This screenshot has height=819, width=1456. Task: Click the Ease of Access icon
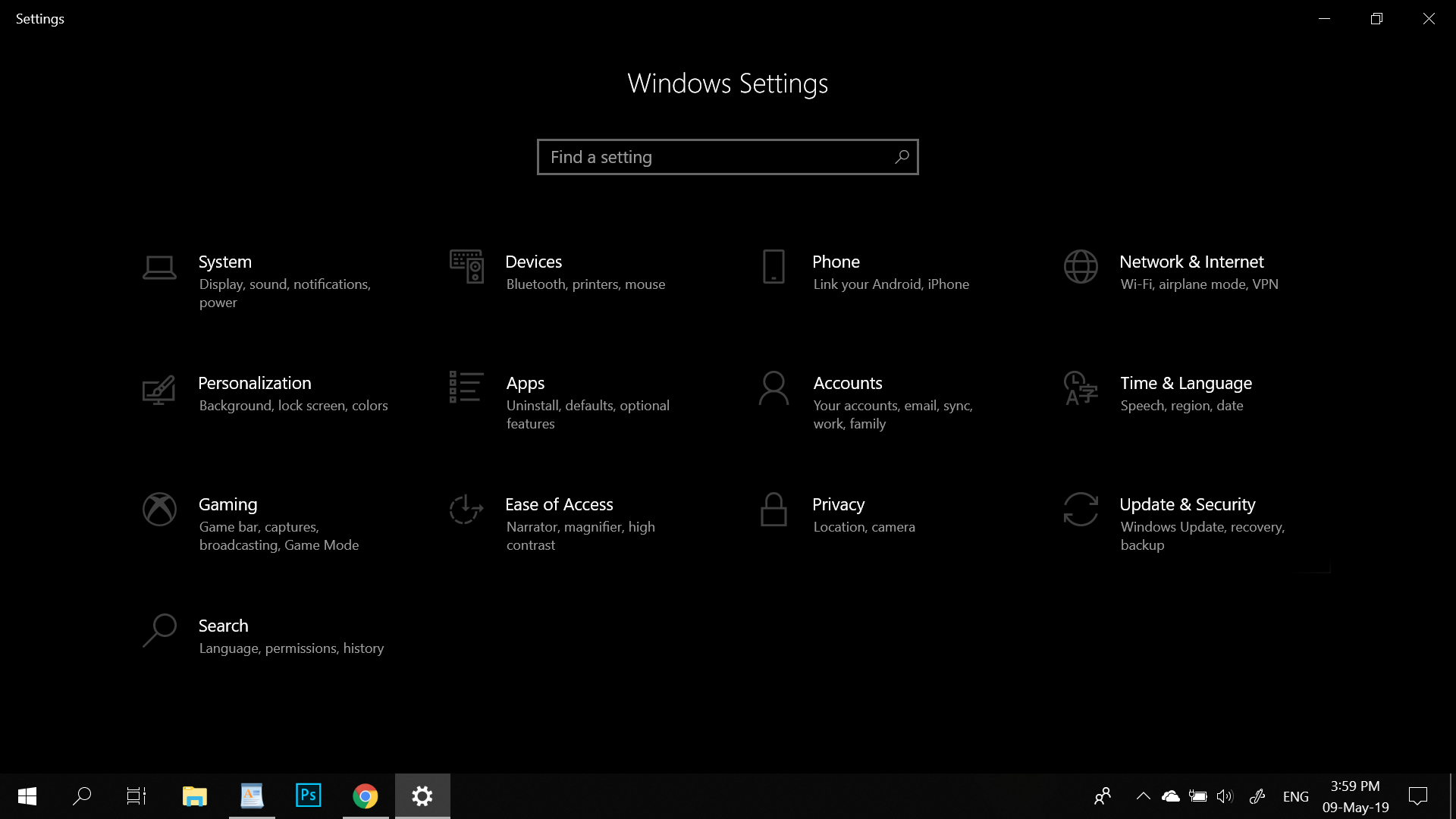[x=466, y=509]
